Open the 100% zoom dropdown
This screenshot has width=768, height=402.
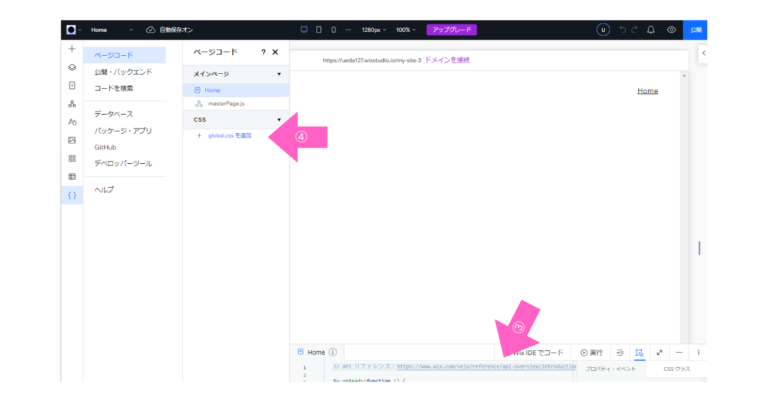point(406,30)
